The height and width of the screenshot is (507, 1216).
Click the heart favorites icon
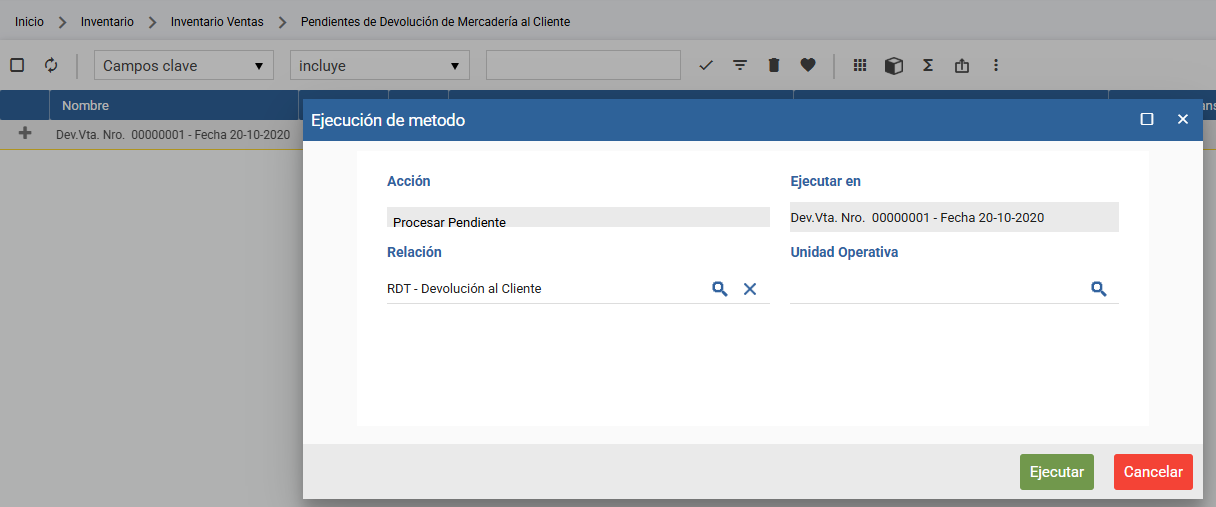click(x=808, y=65)
